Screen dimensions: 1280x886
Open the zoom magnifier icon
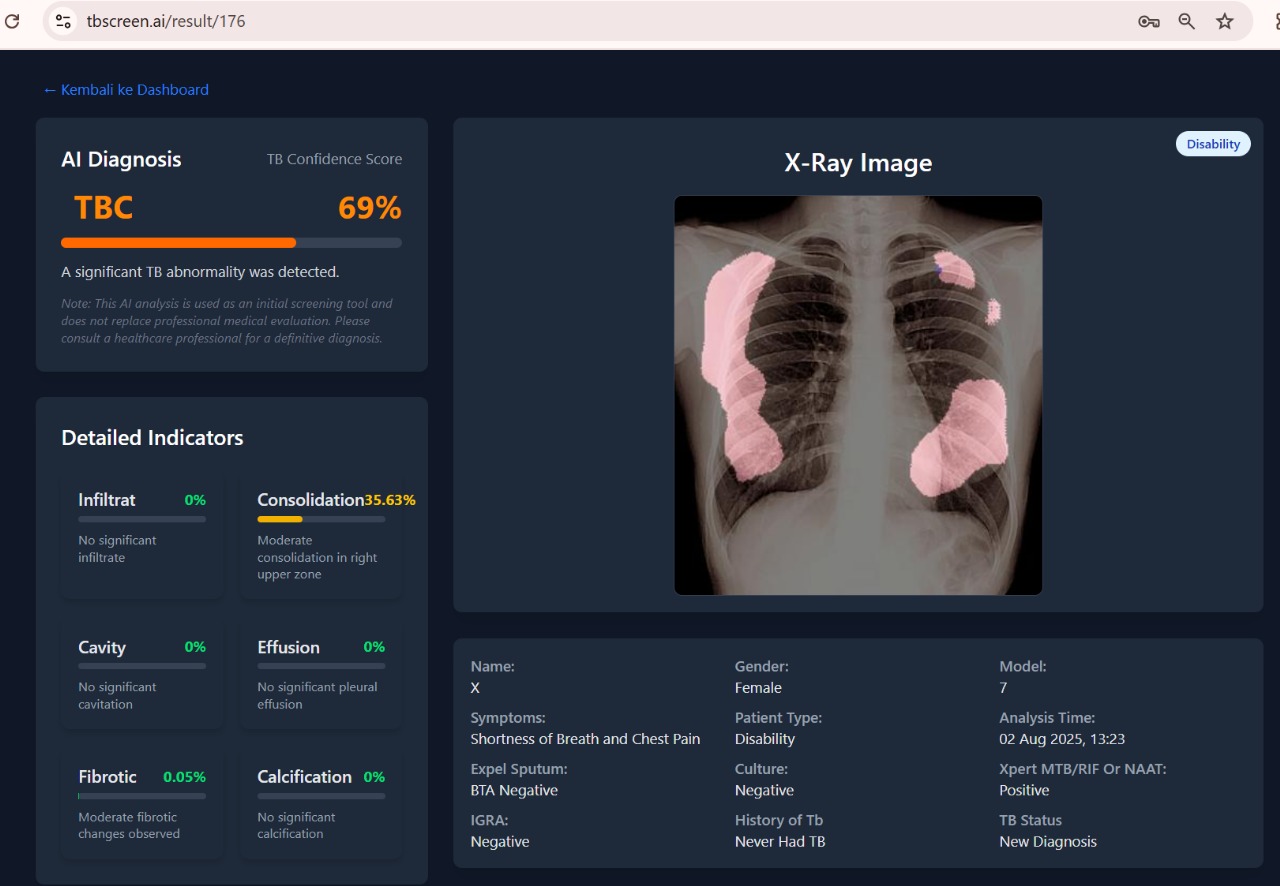(1187, 21)
